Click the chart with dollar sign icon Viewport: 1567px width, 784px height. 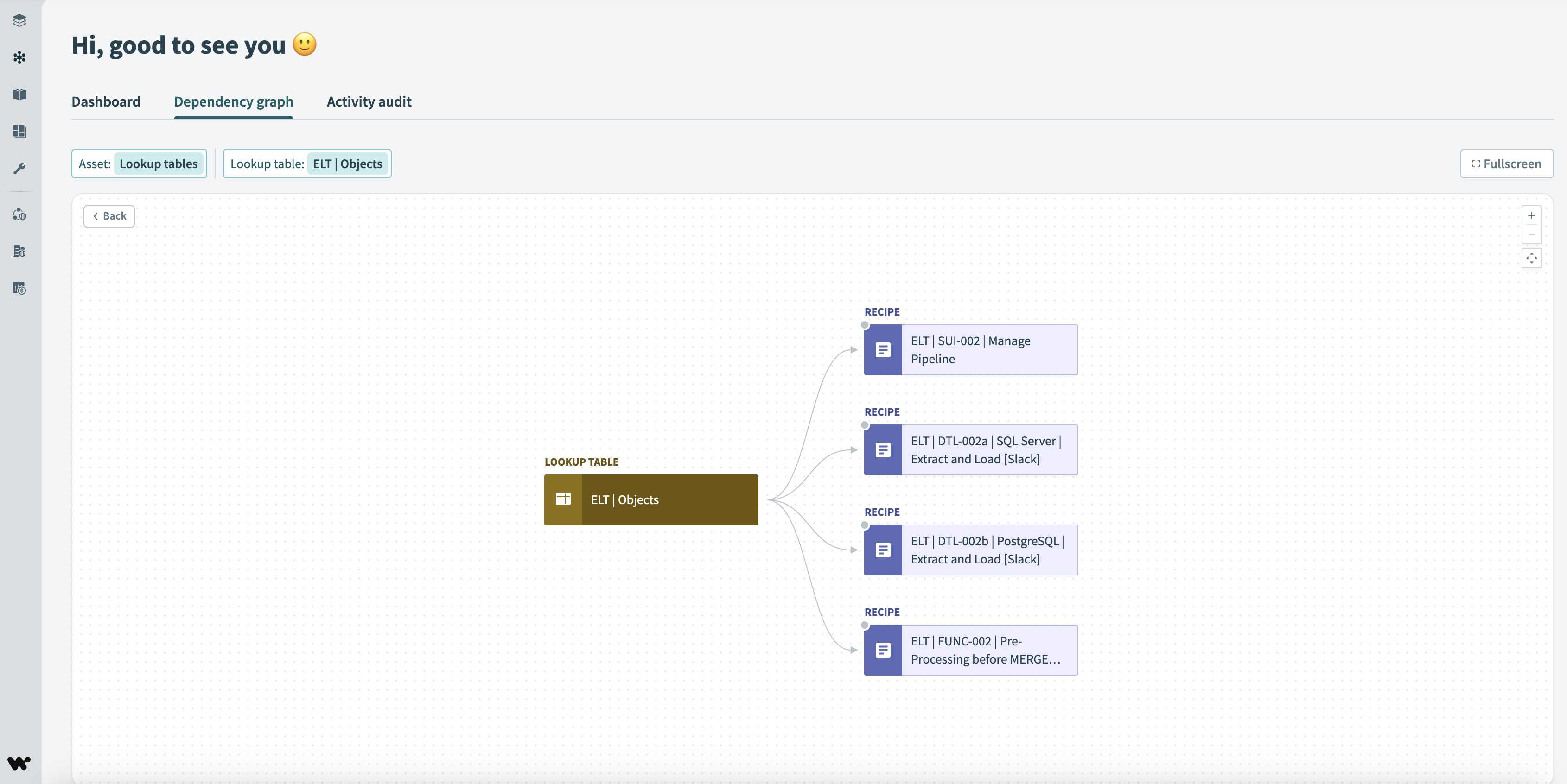pyautogui.click(x=19, y=288)
